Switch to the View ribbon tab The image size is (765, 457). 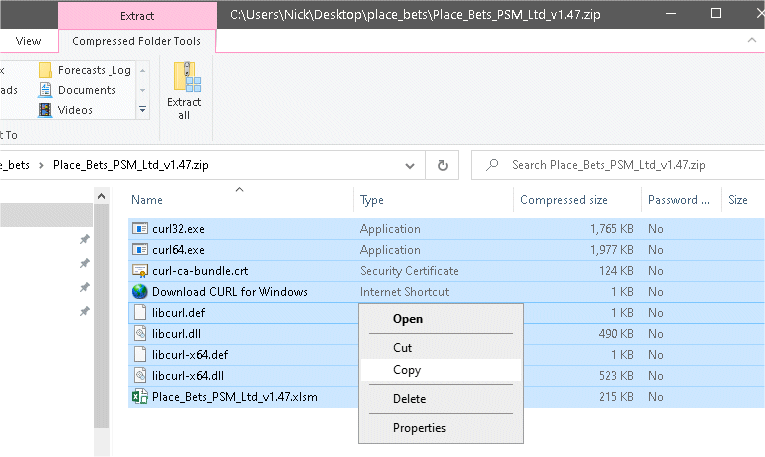29,41
